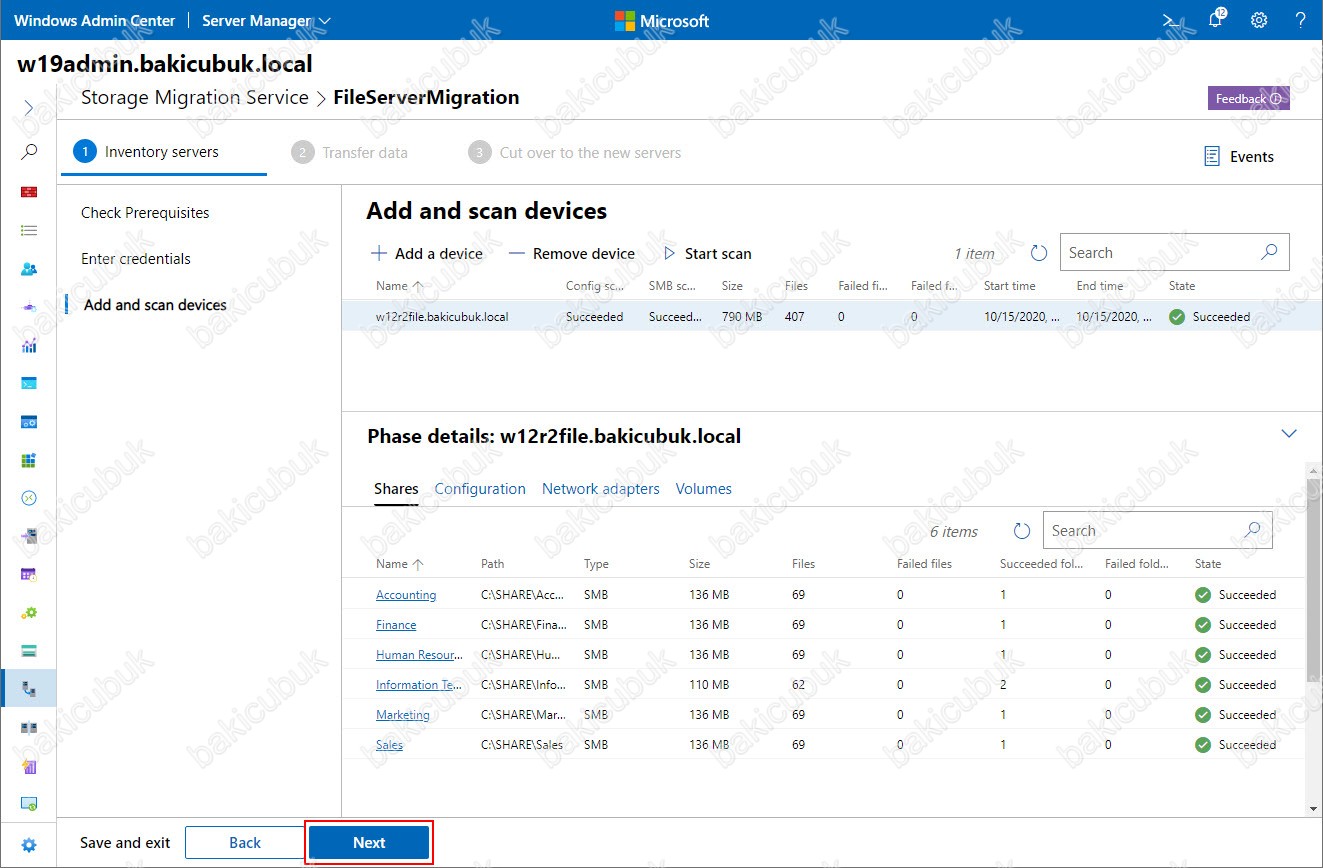Select Add and scan devices step
1323x868 pixels.
pos(155,305)
